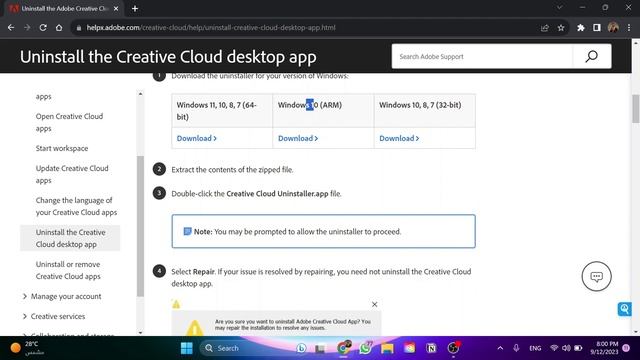
Task: Expand the Creative services section
Action: click(x=54, y=316)
